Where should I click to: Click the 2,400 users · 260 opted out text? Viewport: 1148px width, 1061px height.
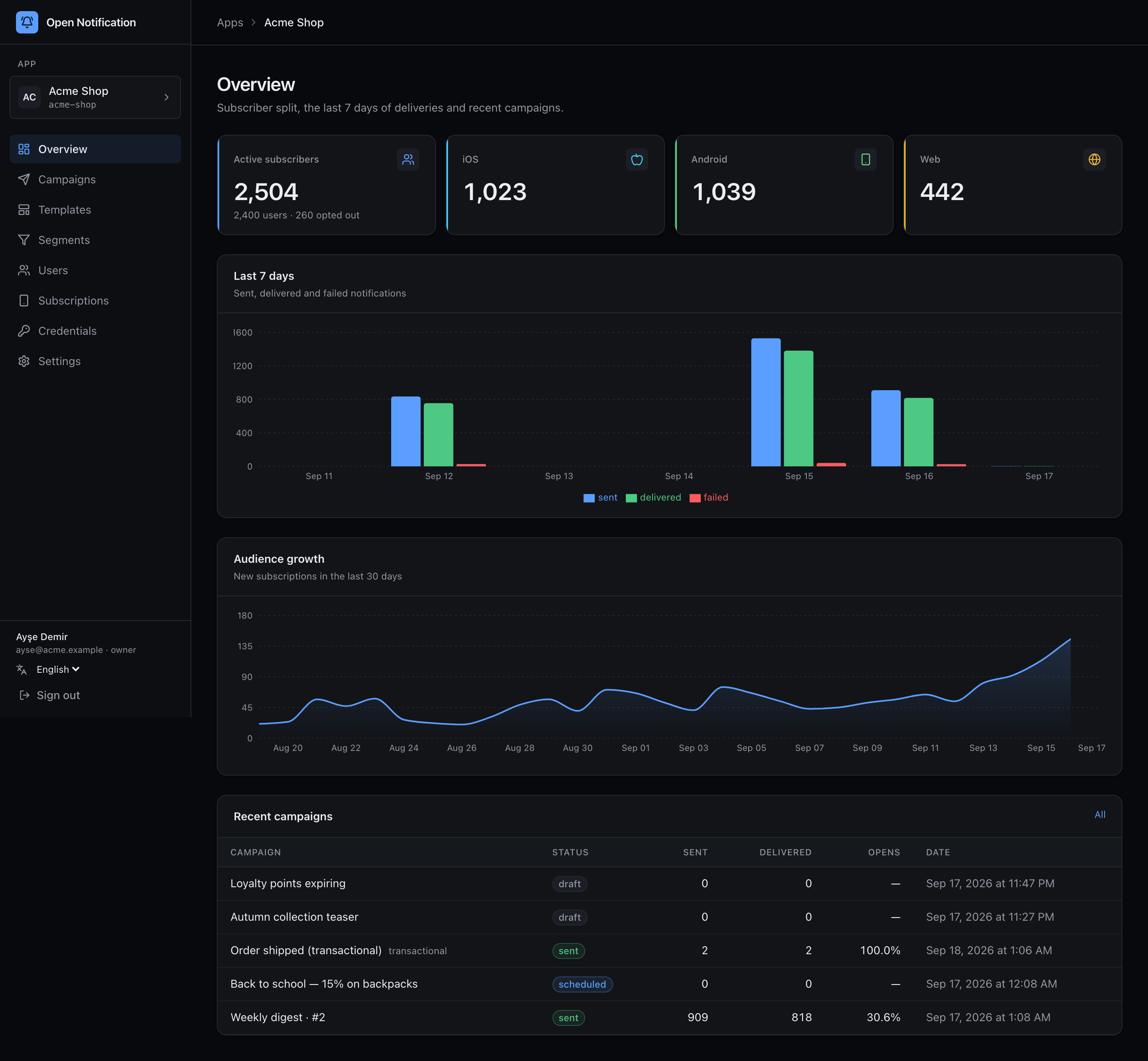[x=296, y=215]
